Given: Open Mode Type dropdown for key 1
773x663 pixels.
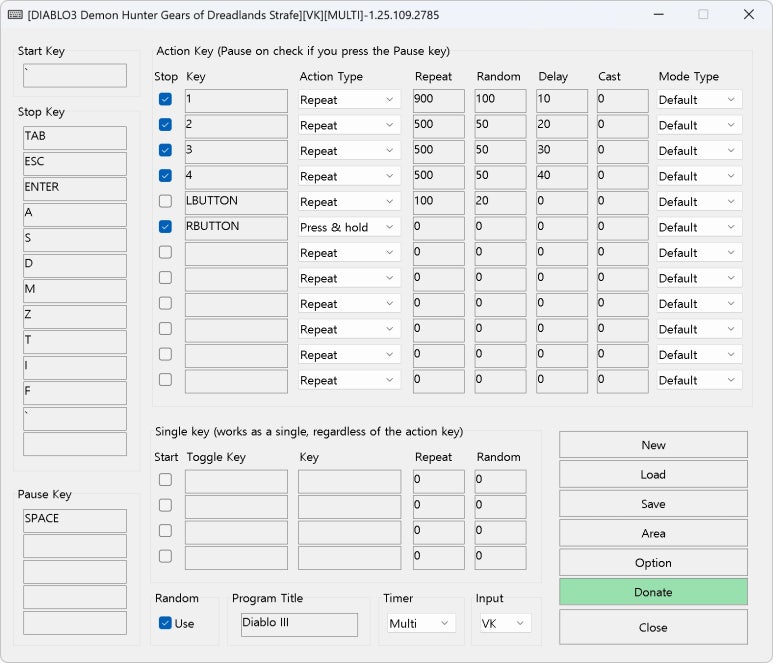Looking at the screenshot, I should tap(699, 100).
